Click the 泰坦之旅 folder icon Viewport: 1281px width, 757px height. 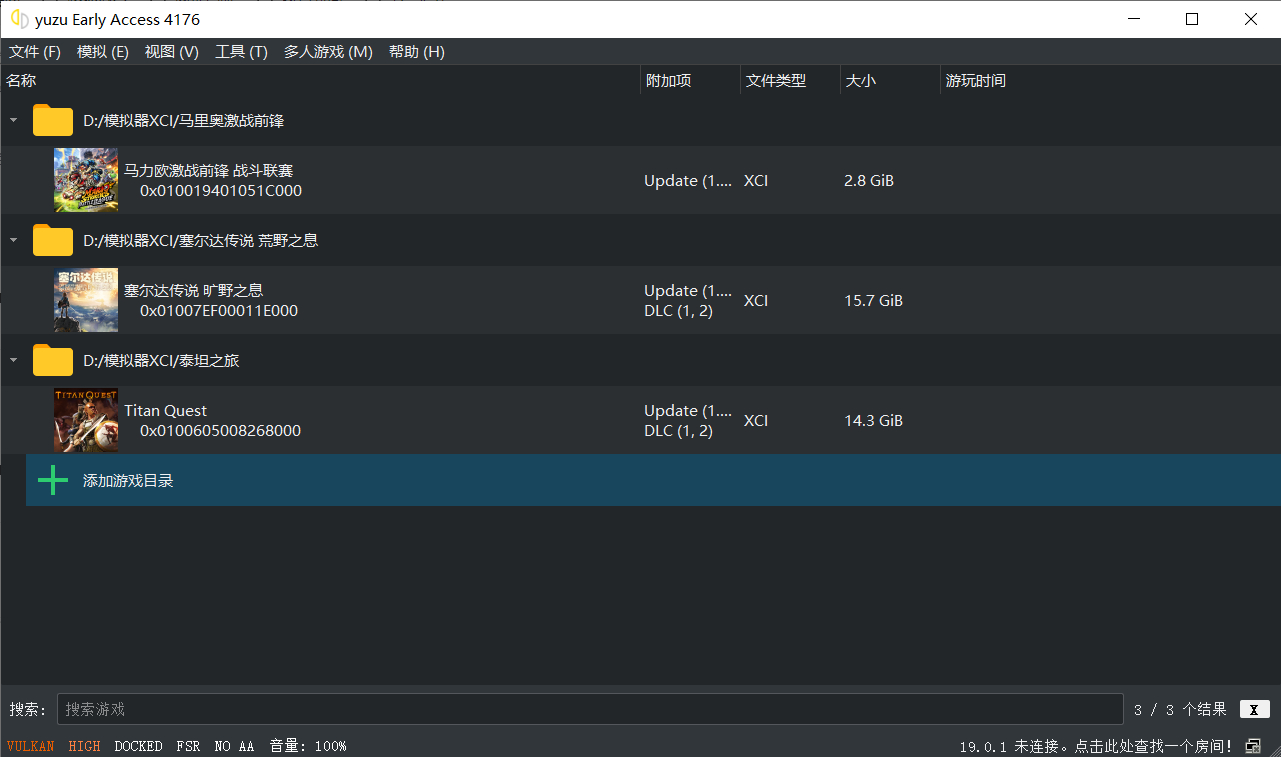click(53, 360)
